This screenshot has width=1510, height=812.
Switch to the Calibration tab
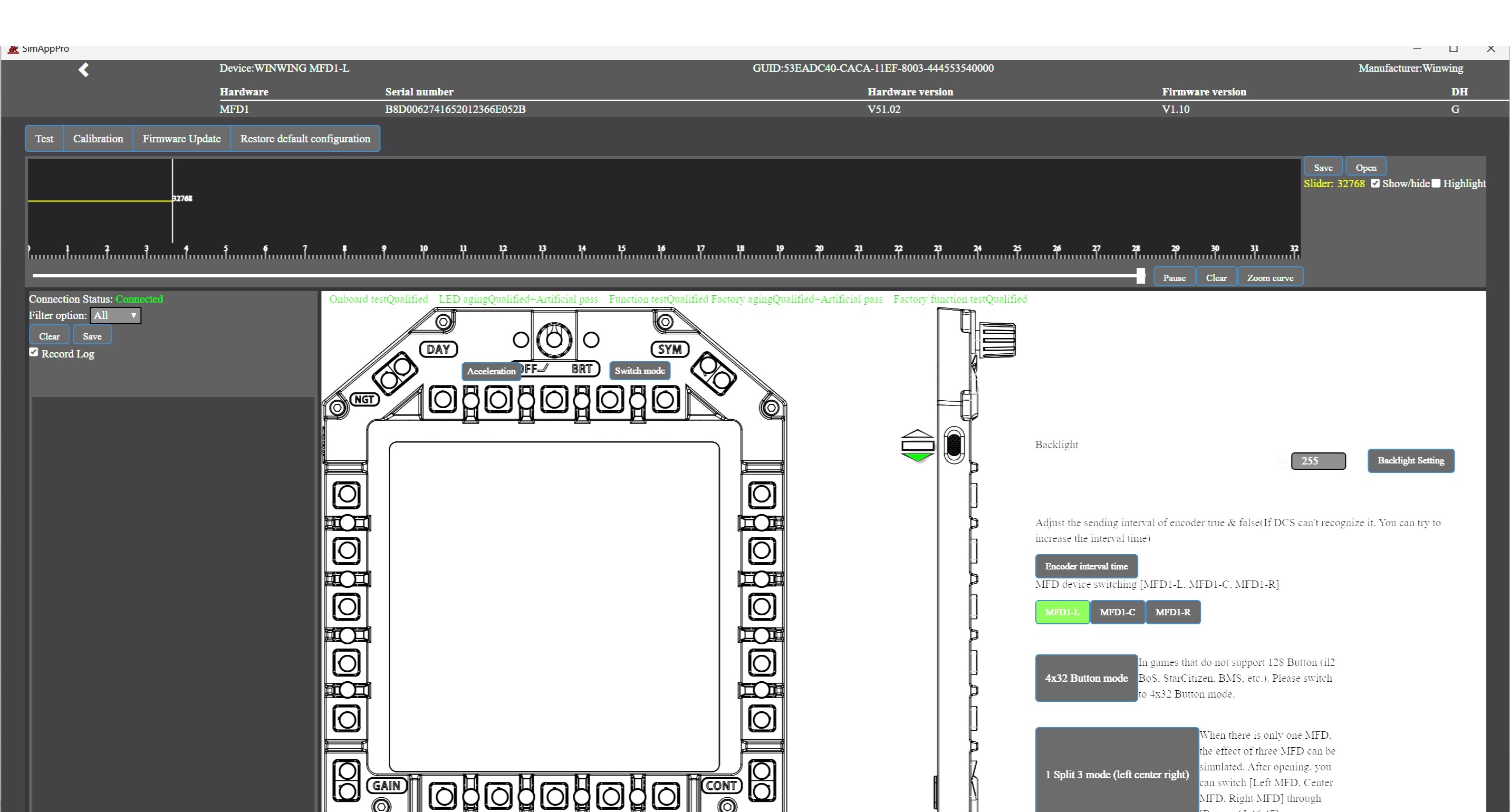tap(98, 139)
